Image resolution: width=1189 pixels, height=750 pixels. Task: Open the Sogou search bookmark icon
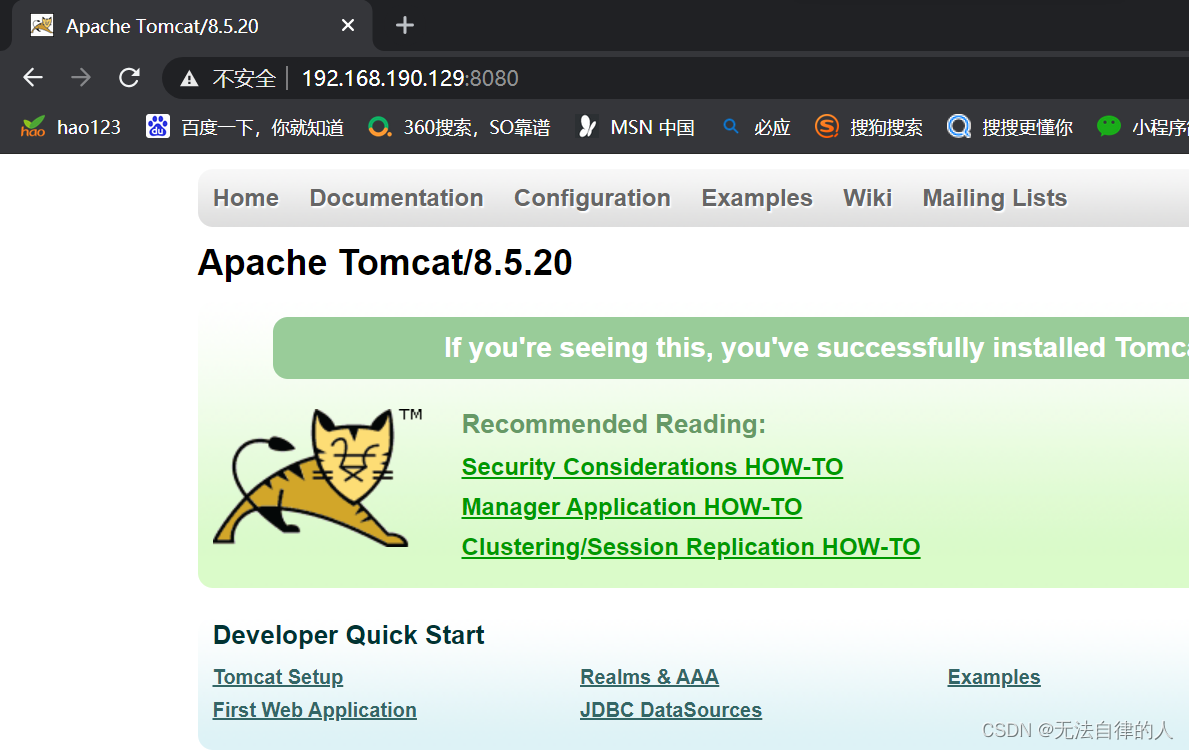(x=827, y=127)
